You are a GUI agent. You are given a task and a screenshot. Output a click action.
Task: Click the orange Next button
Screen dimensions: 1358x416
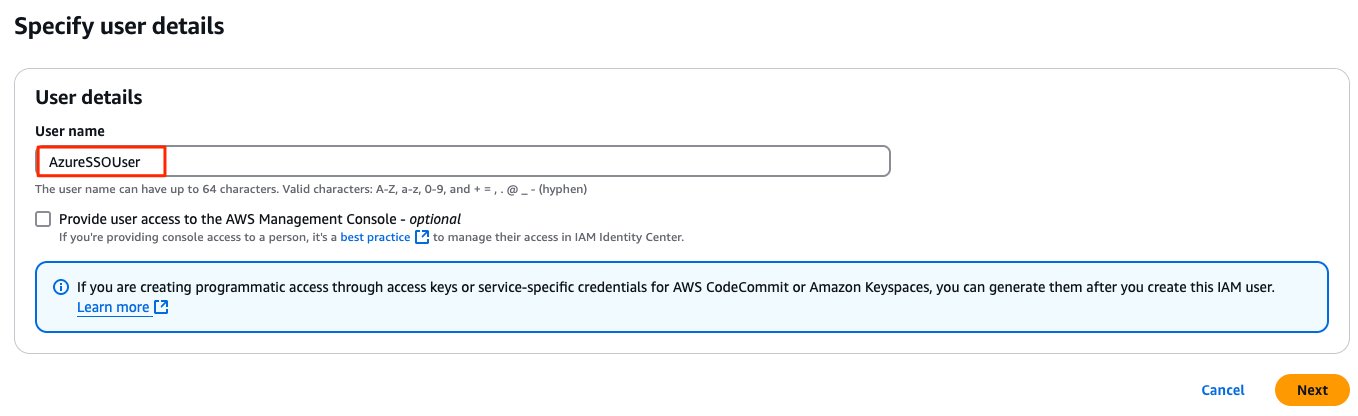1312,390
